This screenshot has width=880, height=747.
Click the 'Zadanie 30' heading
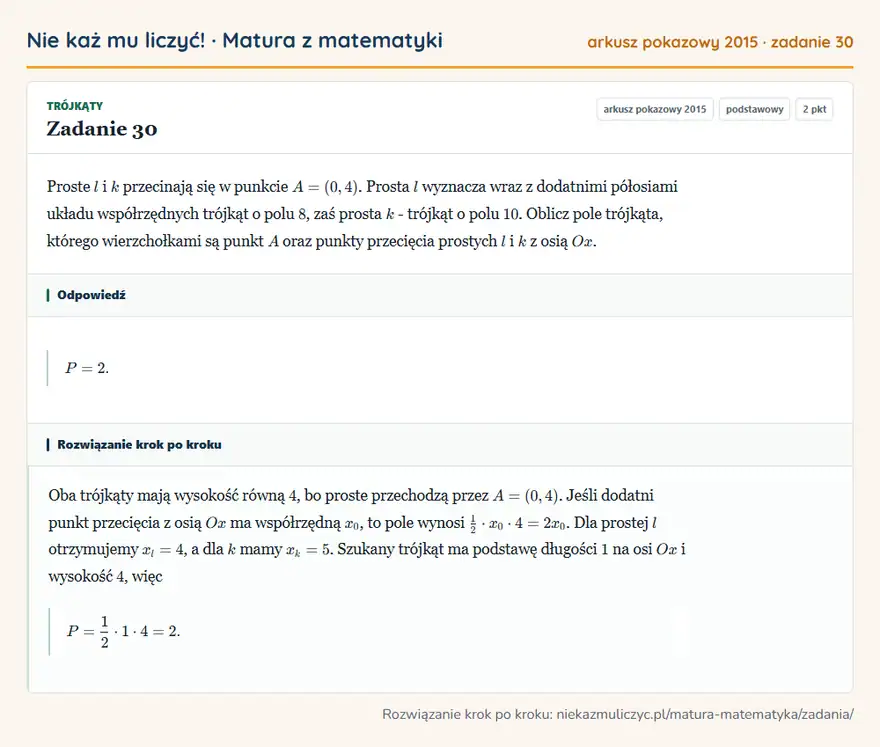point(102,129)
